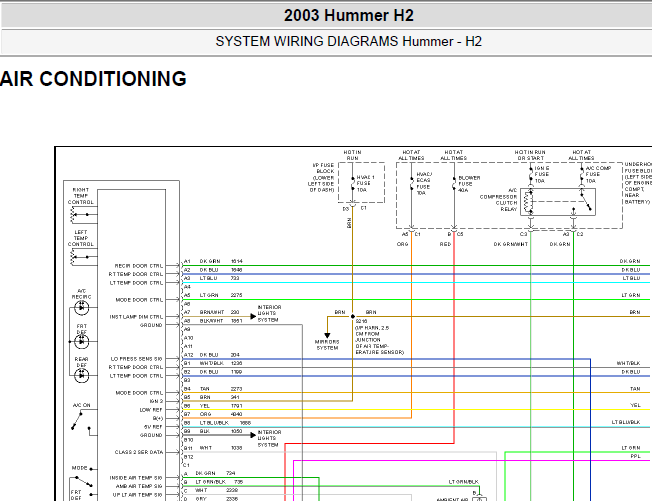Image resolution: width=652 pixels, height=501 pixels.
Task: Click circuit number 1050 on pin B9
Action: 237,432
